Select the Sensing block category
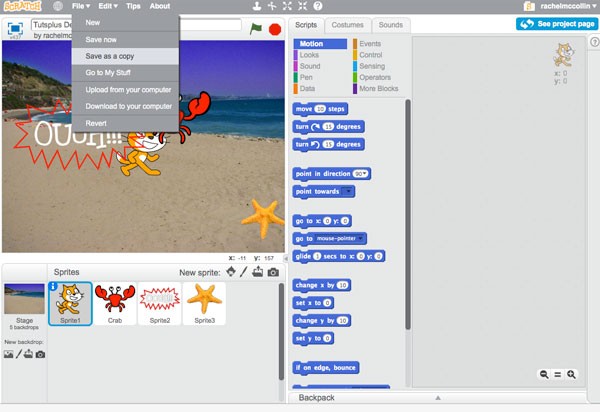Viewport: 600px width, 412px height. pyautogui.click(x=379, y=66)
